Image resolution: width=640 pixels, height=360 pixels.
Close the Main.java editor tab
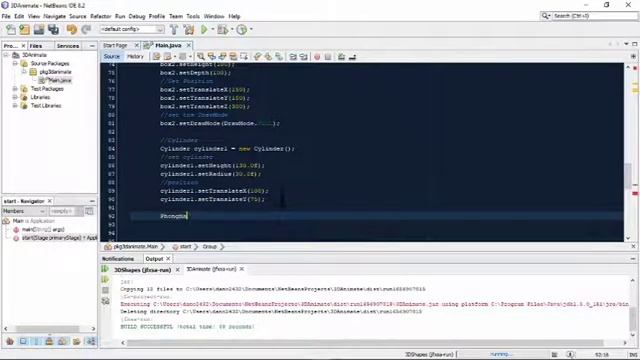click(189, 45)
